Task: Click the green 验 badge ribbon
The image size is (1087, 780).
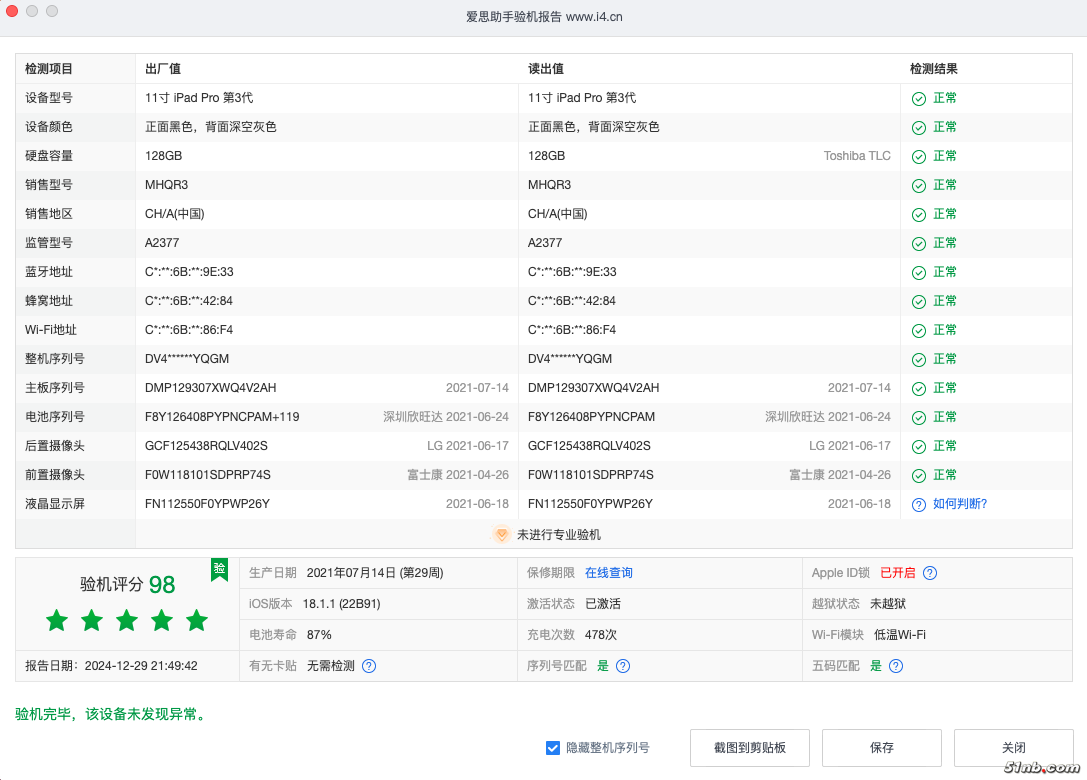Action: (x=219, y=569)
